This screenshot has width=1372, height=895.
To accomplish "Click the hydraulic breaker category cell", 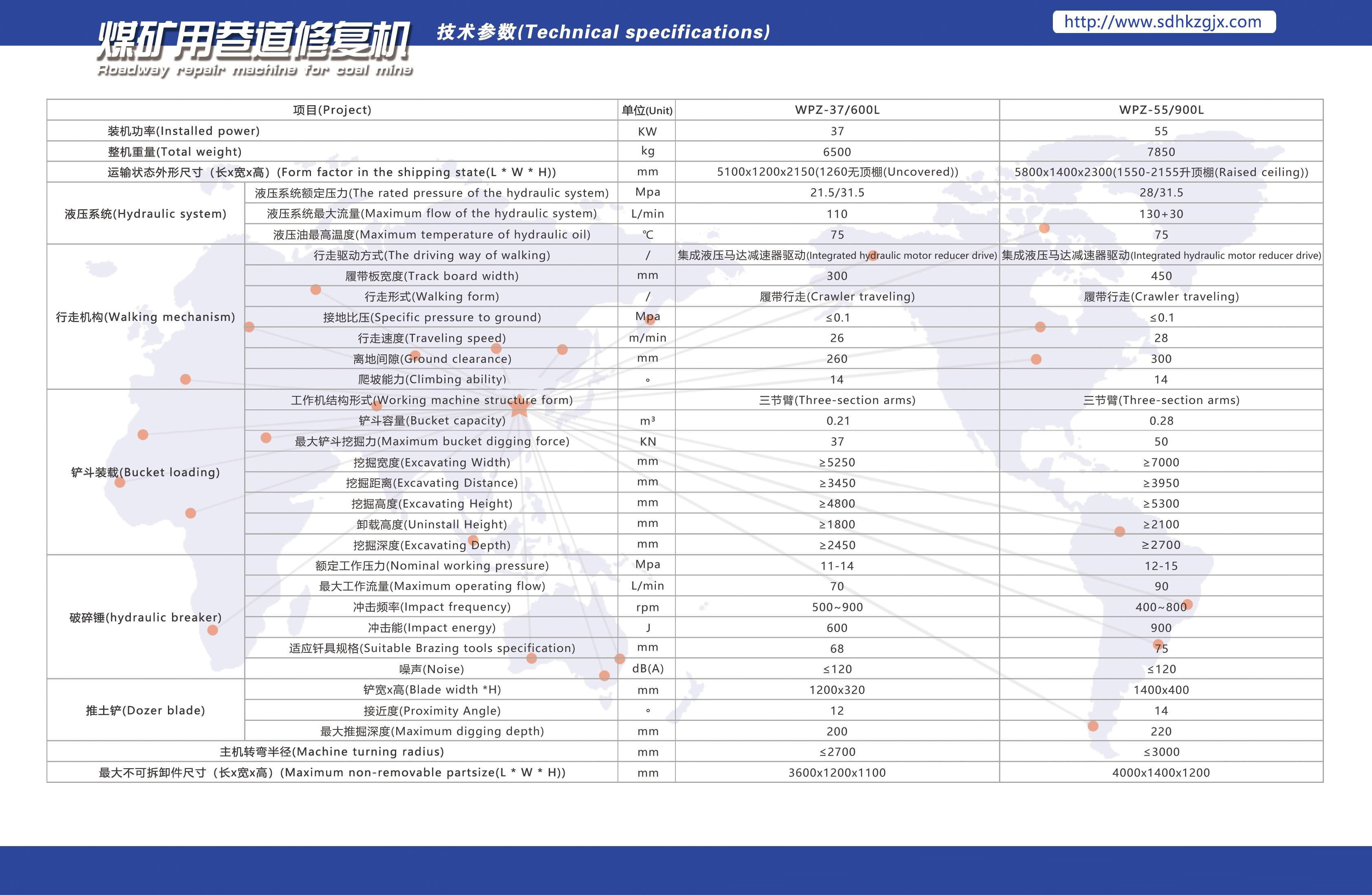I will coord(145,617).
